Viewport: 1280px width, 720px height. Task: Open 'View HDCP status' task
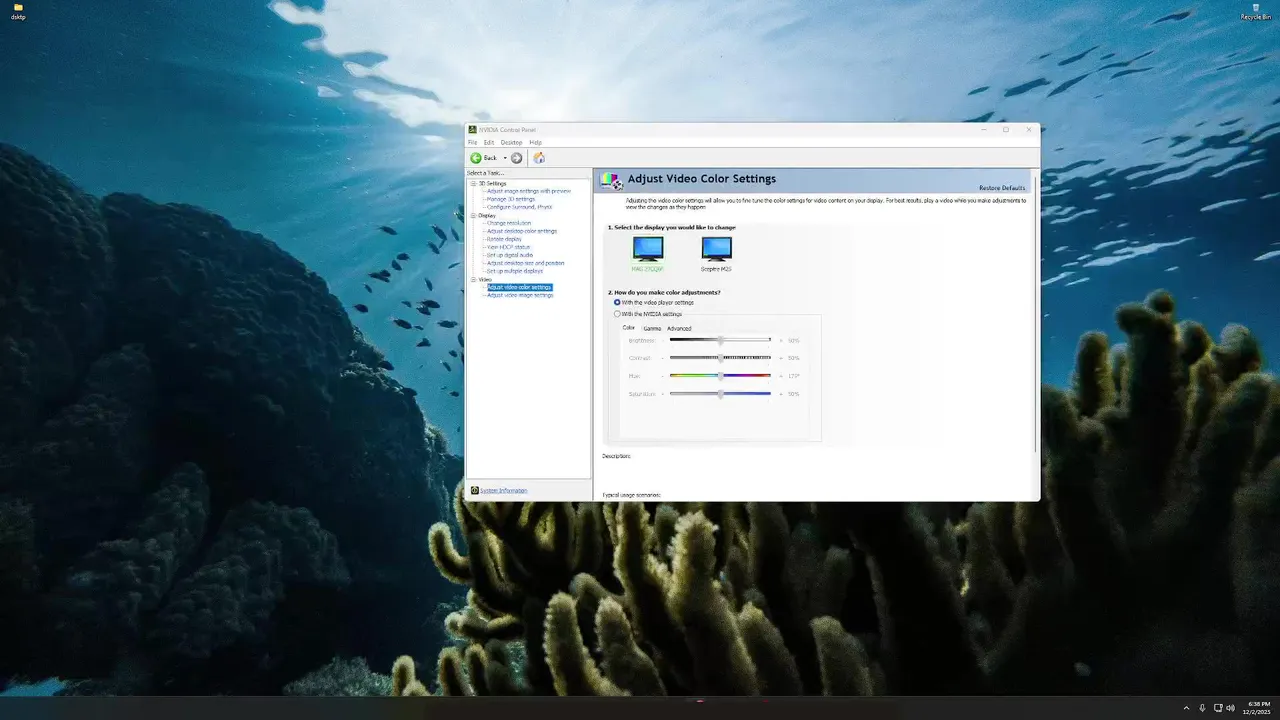pyautogui.click(x=508, y=247)
